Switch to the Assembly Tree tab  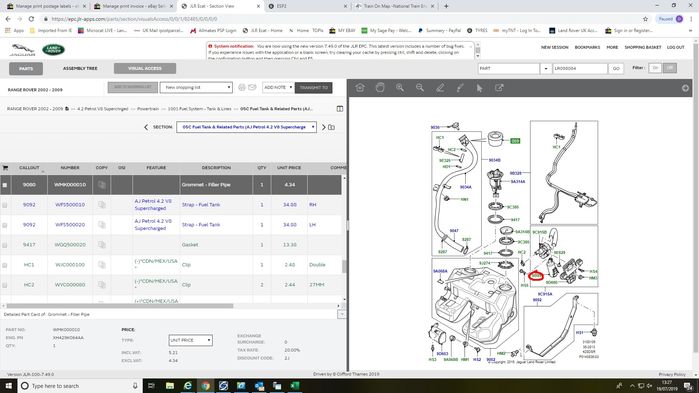point(80,69)
